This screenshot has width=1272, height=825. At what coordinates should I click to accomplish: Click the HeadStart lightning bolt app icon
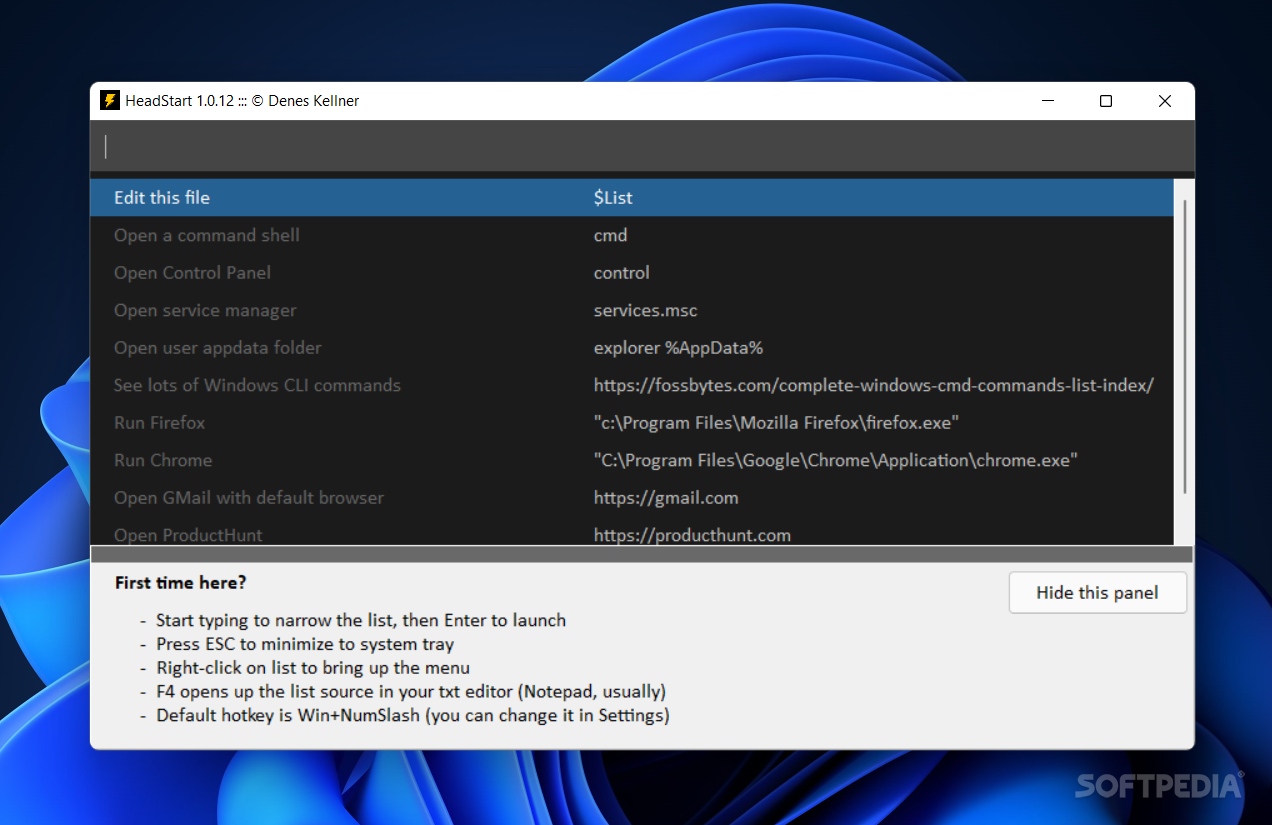pyautogui.click(x=110, y=101)
